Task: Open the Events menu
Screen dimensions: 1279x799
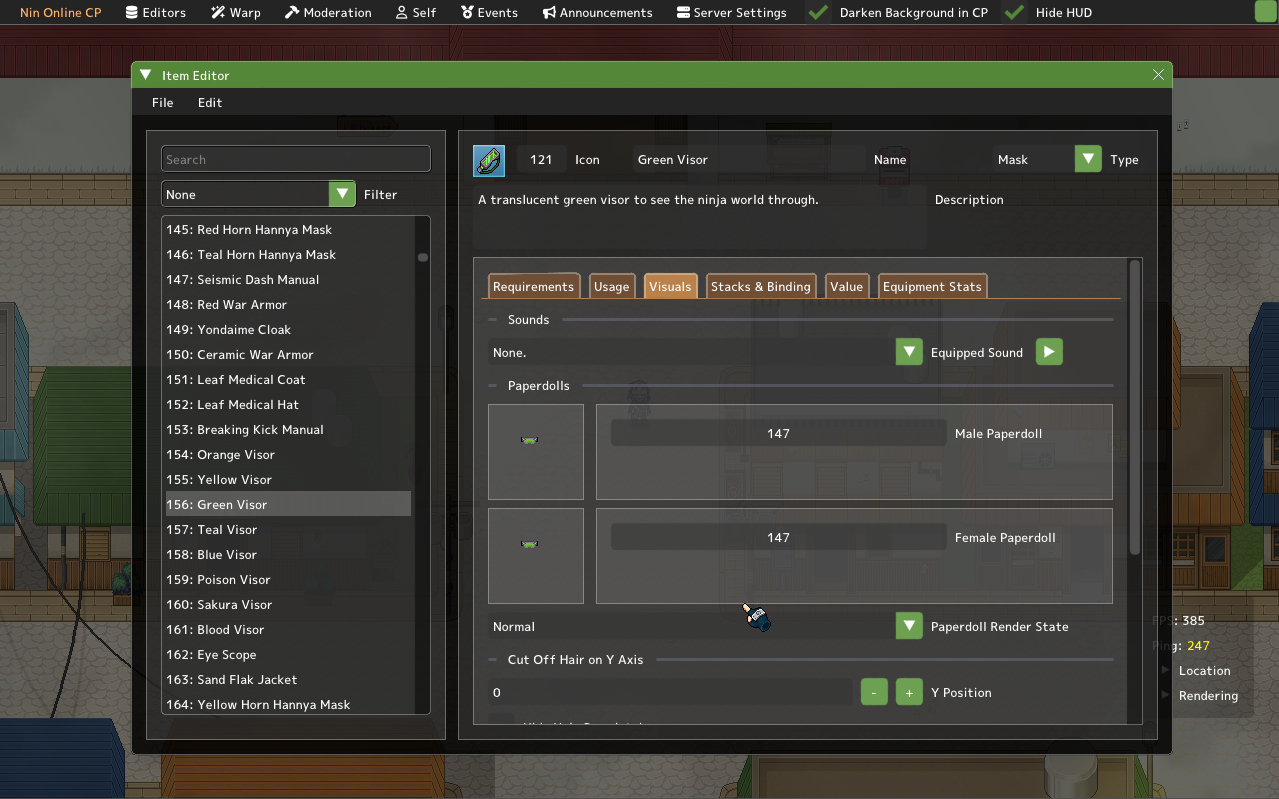Action: pos(489,13)
